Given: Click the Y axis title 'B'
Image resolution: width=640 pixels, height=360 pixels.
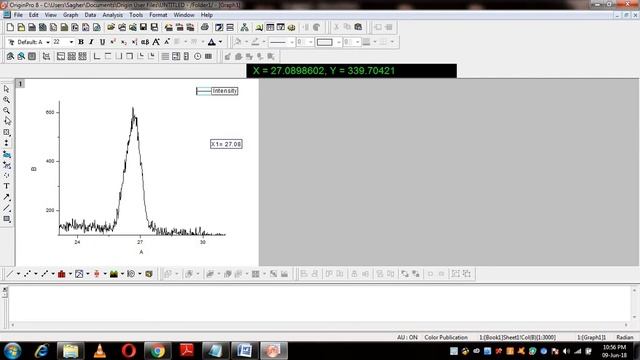Looking at the screenshot, I should coord(34,169).
